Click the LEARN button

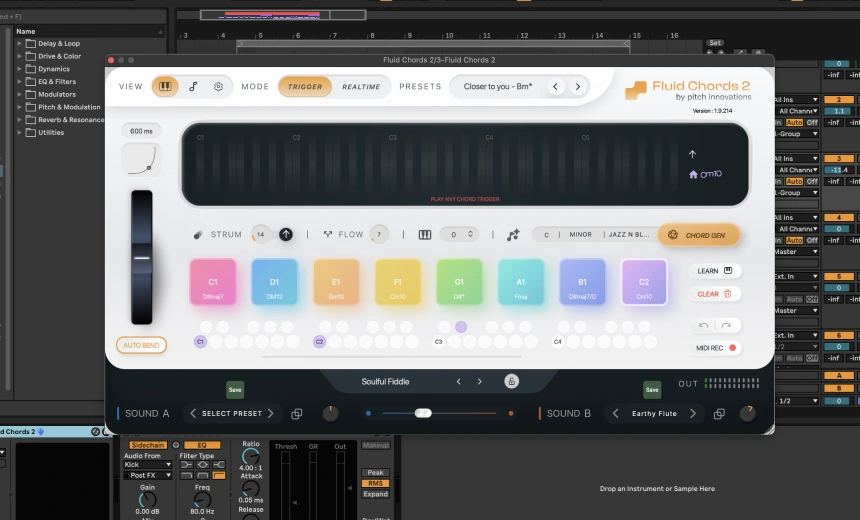click(x=715, y=271)
